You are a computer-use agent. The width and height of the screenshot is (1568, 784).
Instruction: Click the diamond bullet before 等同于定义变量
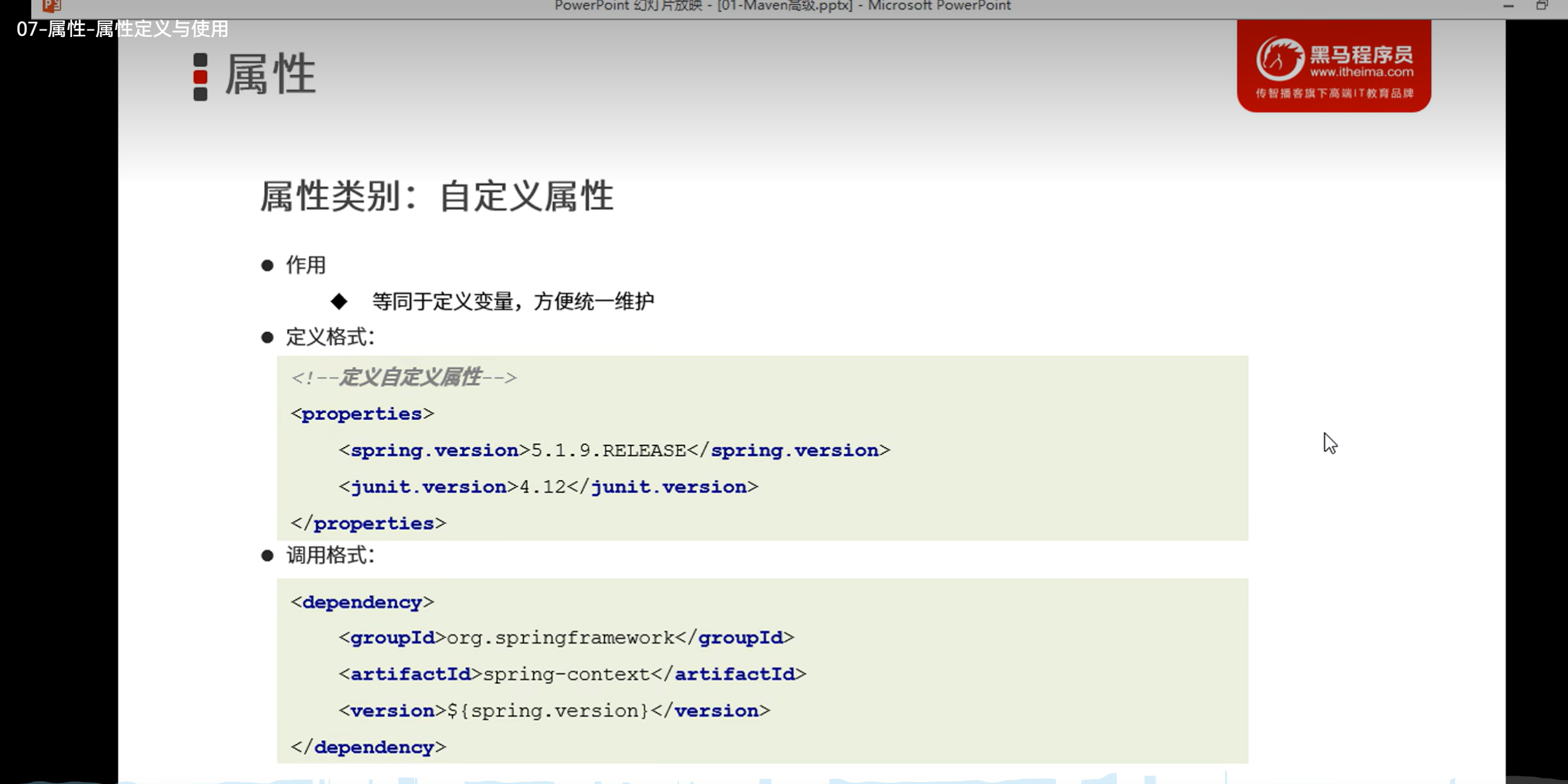pyautogui.click(x=339, y=301)
